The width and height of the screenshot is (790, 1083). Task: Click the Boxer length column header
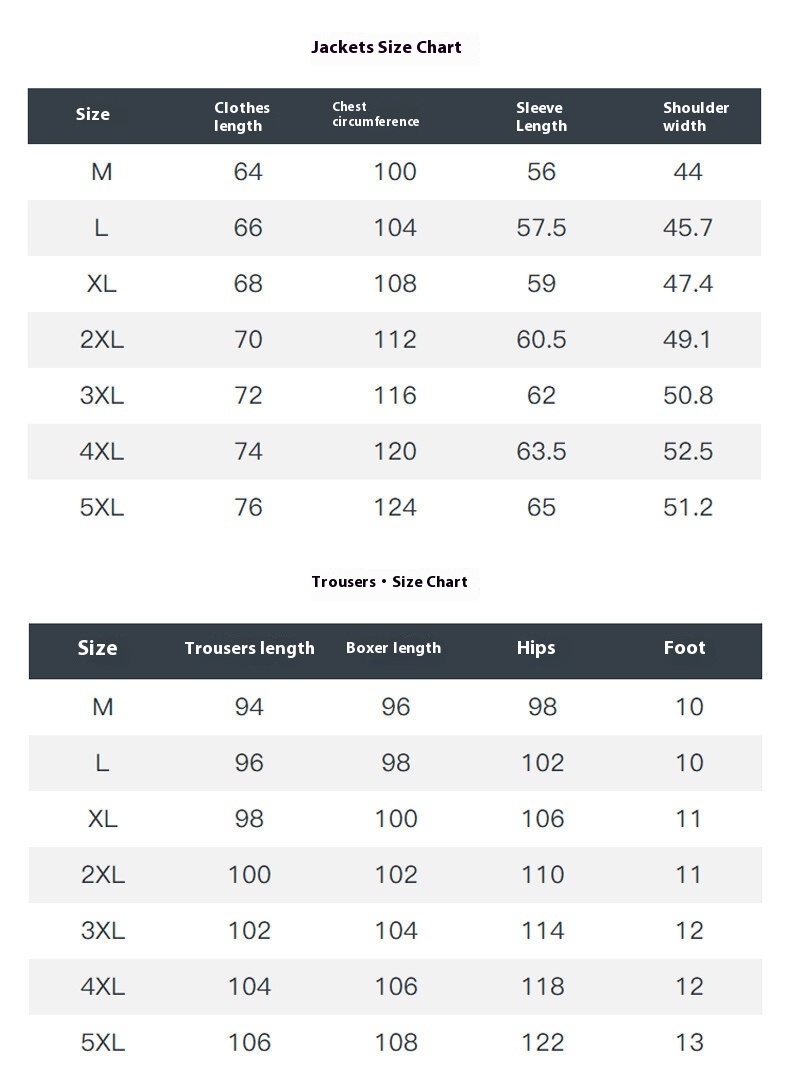pos(393,648)
